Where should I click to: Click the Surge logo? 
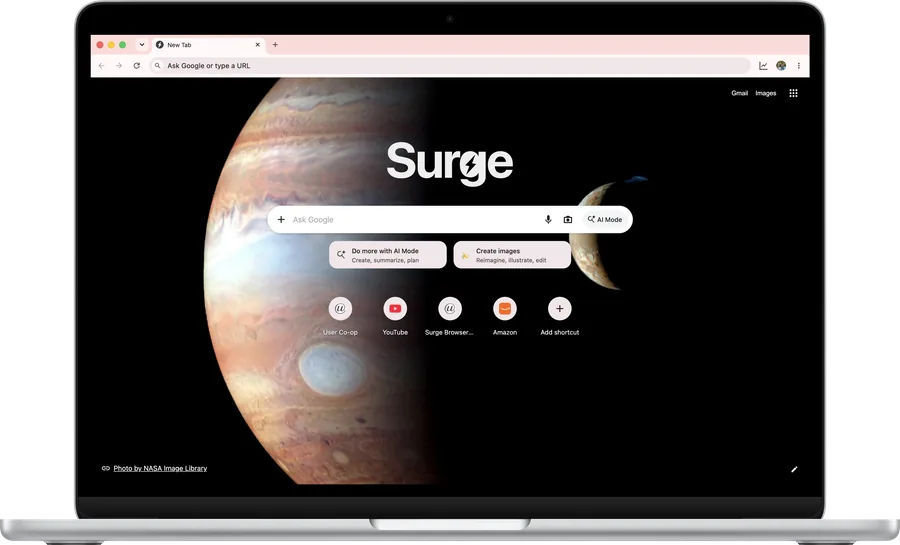(449, 164)
